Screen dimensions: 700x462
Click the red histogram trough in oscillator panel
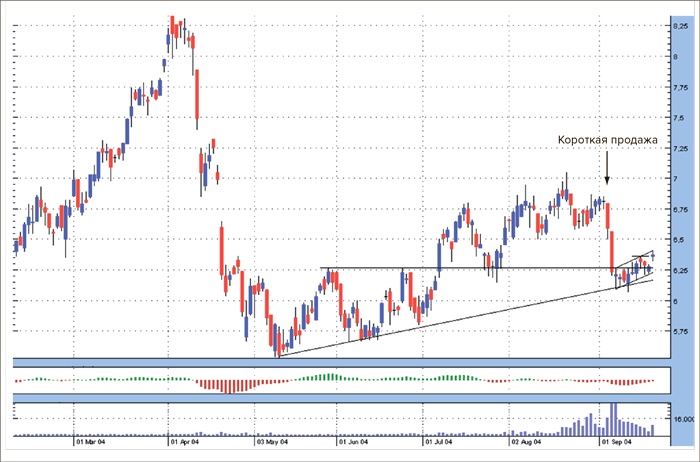tap(228, 386)
